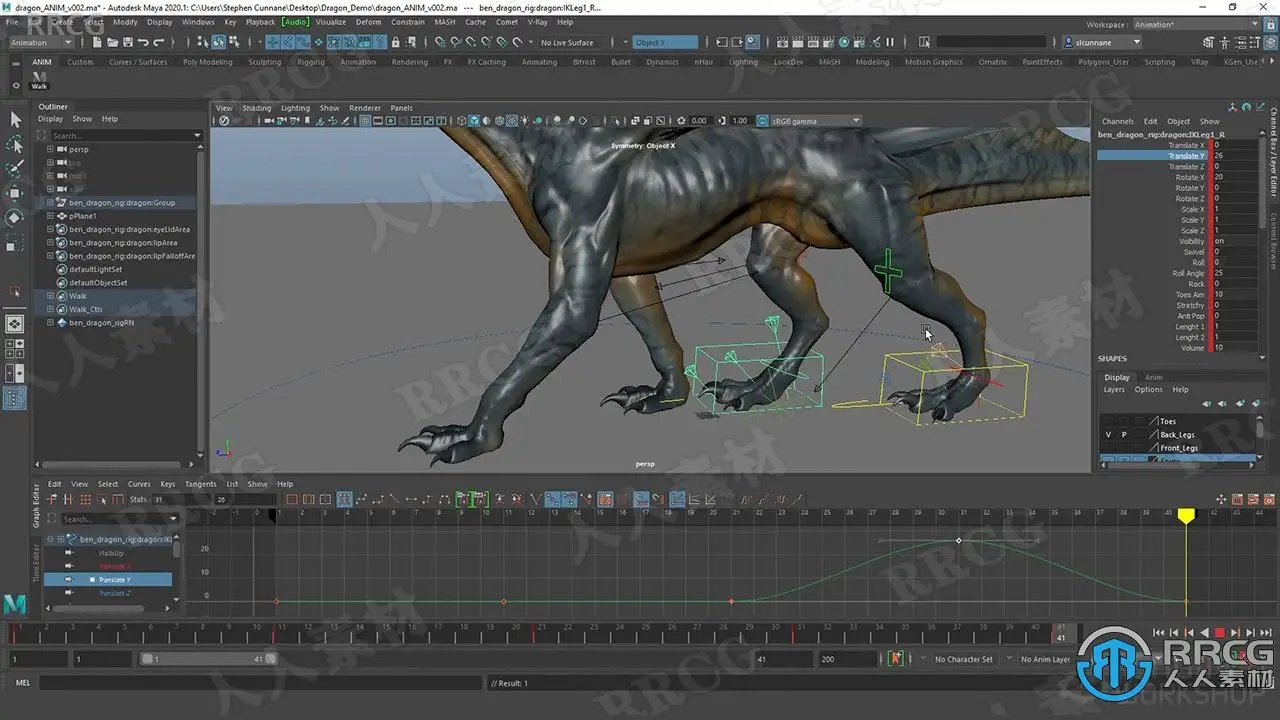
Task: Toggle the visibility box for Toes layer
Action: (1108, 421)
